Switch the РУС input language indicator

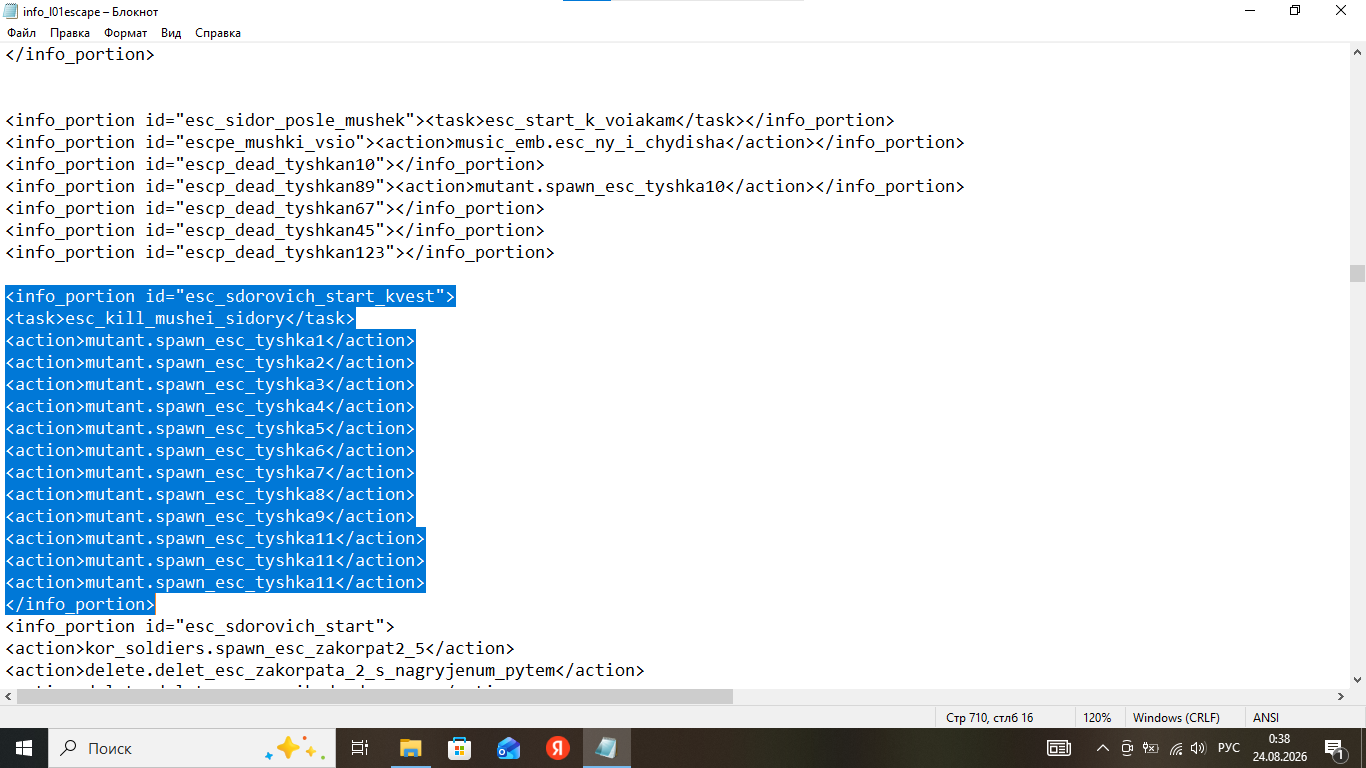(1229, 748)
